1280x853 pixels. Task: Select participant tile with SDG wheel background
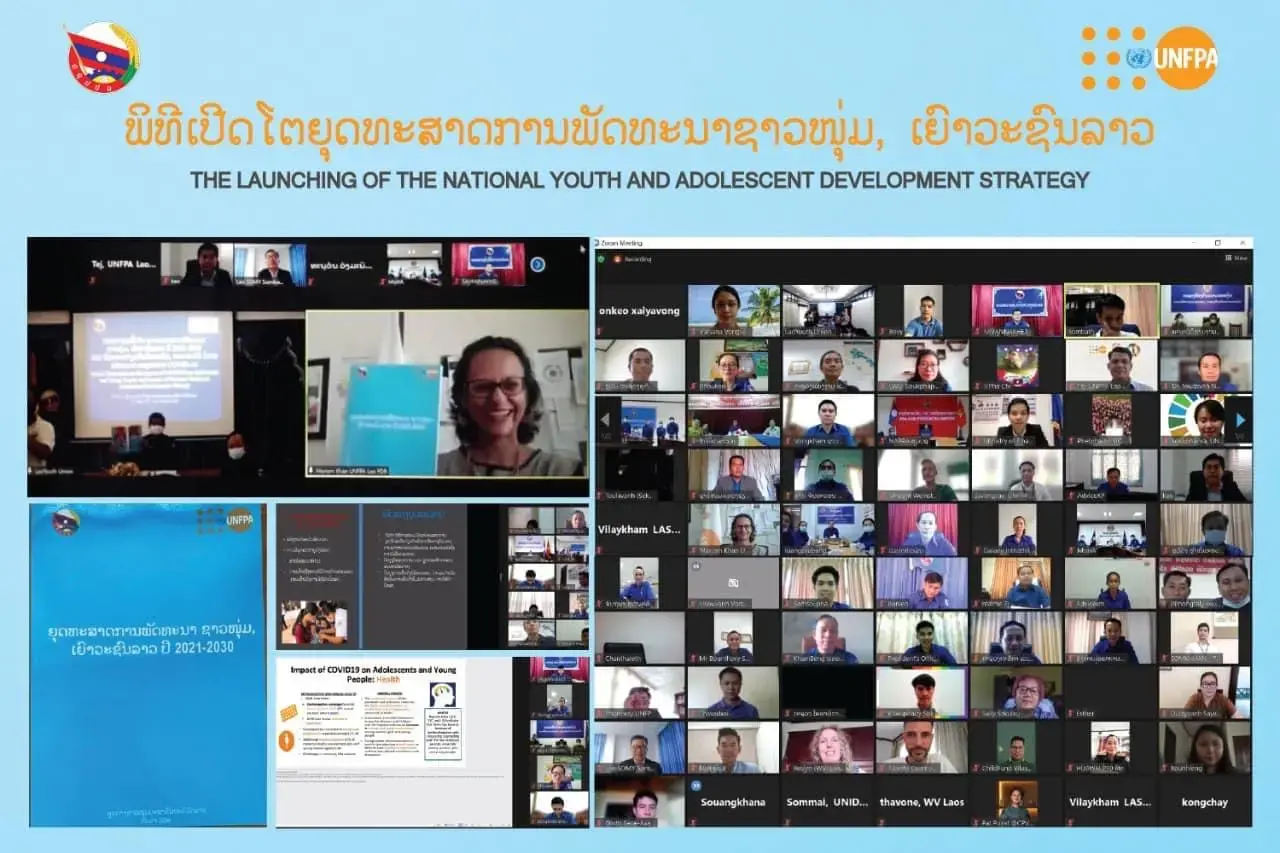coord(1205,420)
